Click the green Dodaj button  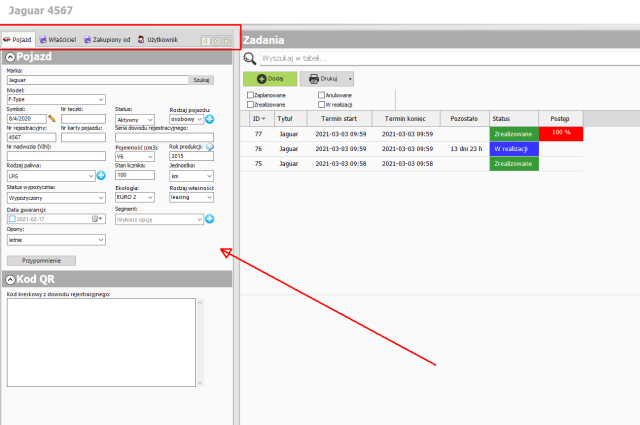pyautogui.click(x=270, y=79)
